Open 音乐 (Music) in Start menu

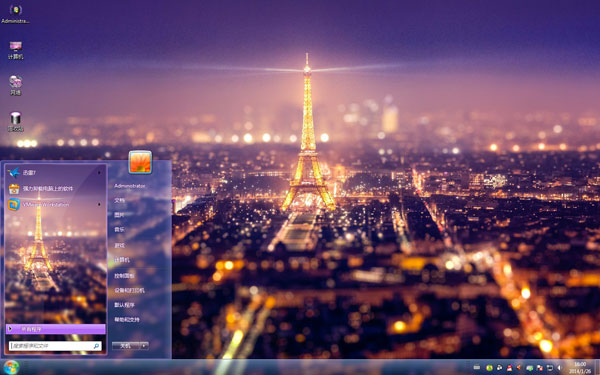(119, 230)
